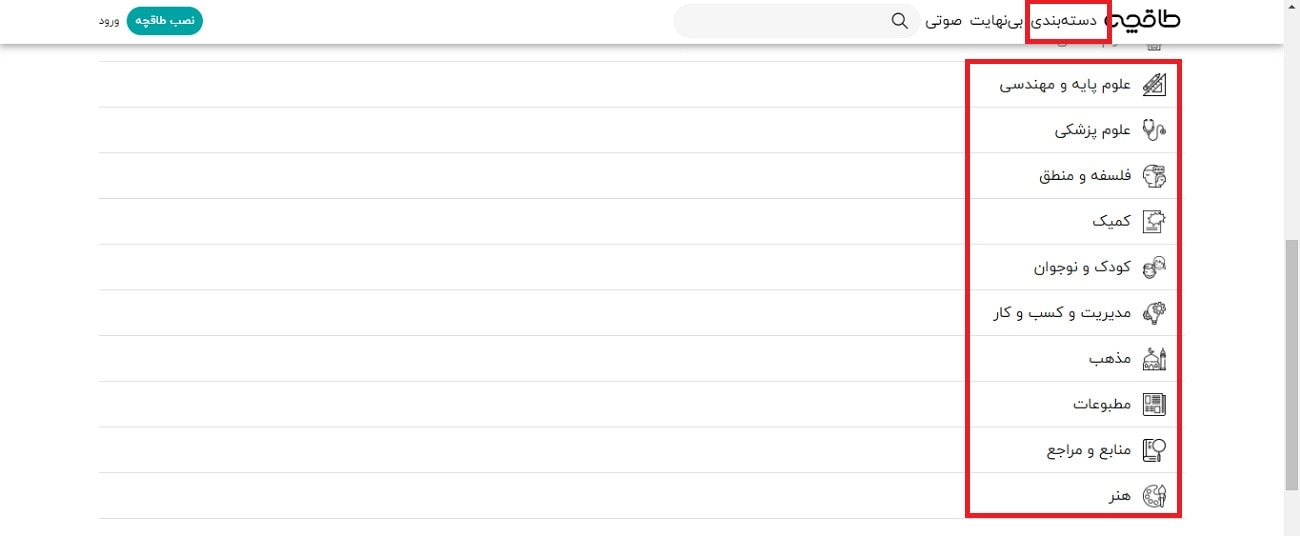1300x536 pixels.
Task: Click the stethoscope icon for علوم پزشکی
Action: click(1154, 130)
